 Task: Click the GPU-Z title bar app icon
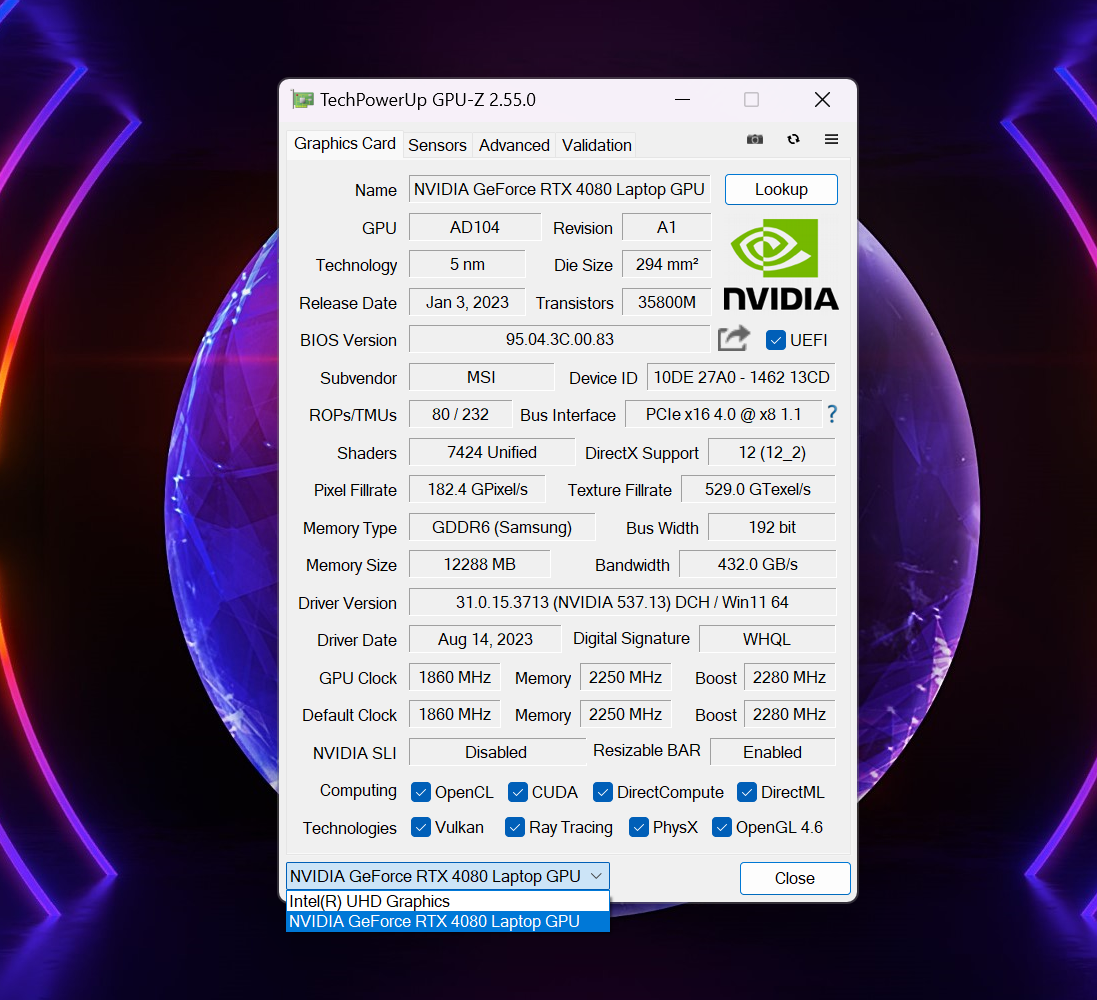pyautogui.click(x=303, y=99)
